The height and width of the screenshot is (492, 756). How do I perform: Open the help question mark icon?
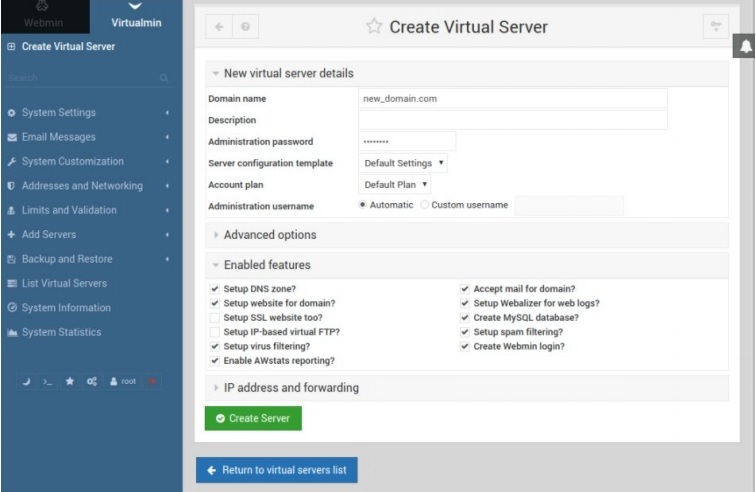[245, 27]
